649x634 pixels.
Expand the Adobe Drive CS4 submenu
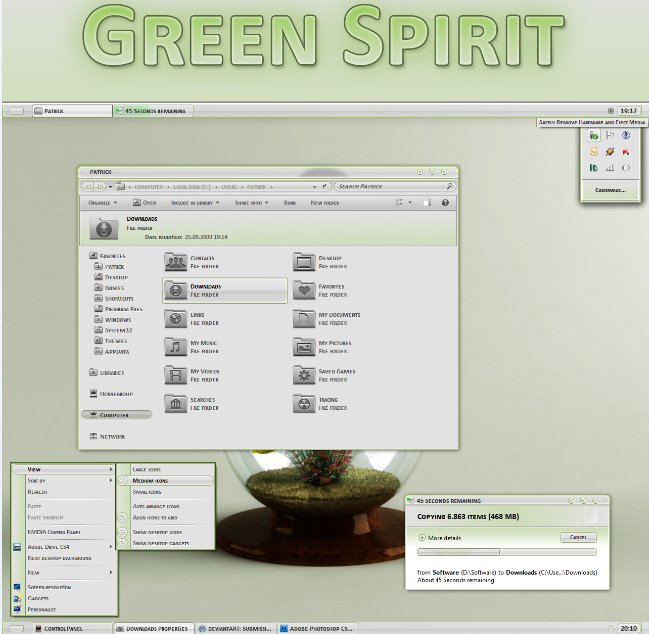click(64, 547)
